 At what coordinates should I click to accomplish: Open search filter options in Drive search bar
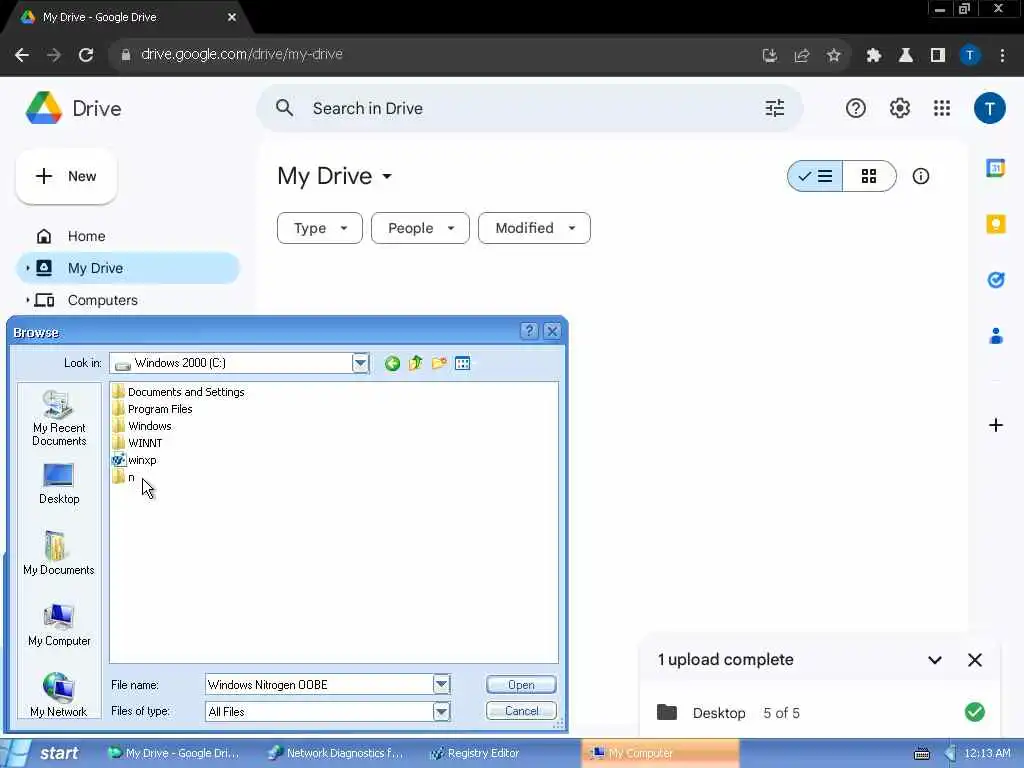[775, 108]
